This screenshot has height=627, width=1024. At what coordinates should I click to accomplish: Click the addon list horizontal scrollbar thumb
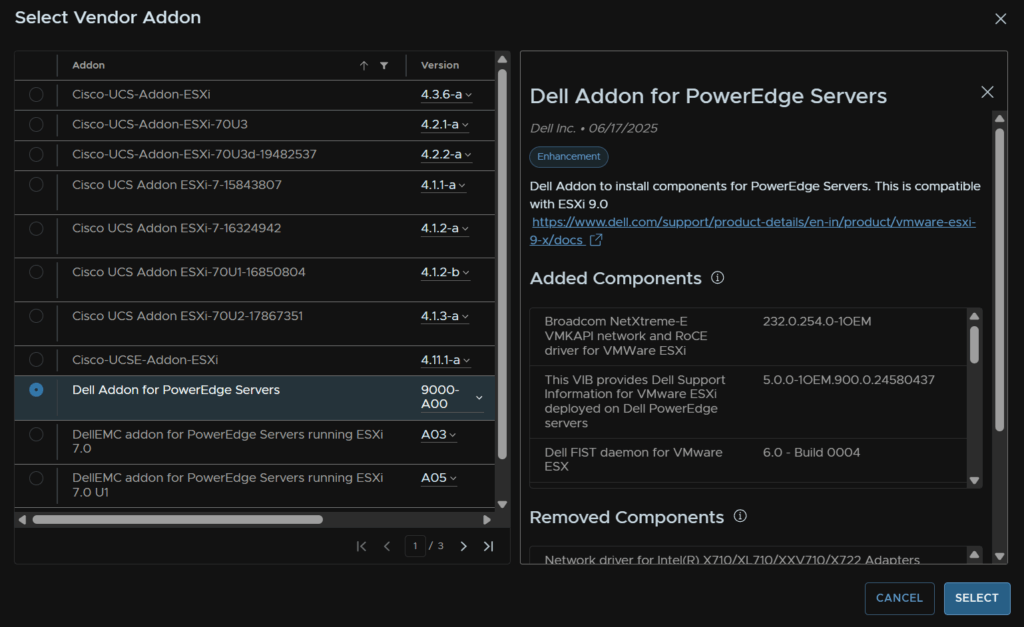178,520
